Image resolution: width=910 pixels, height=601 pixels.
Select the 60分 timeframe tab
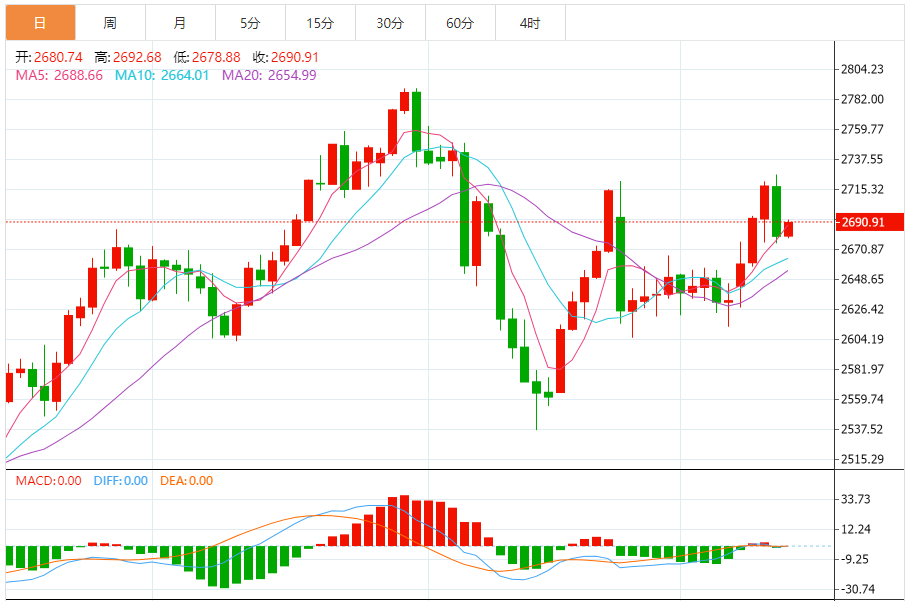coord(460,23)
